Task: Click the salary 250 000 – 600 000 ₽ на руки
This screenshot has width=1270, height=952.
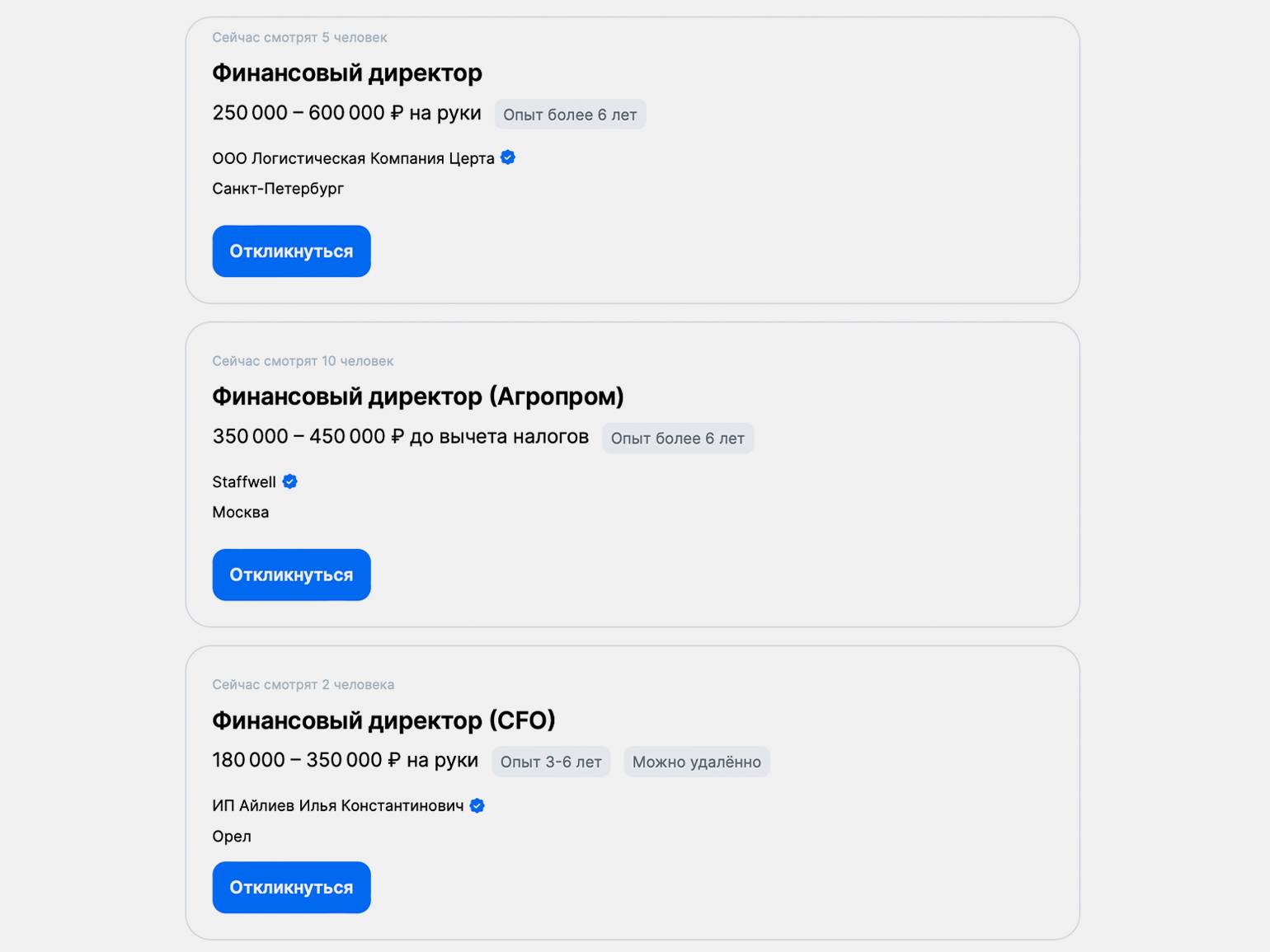Action: 347,113
